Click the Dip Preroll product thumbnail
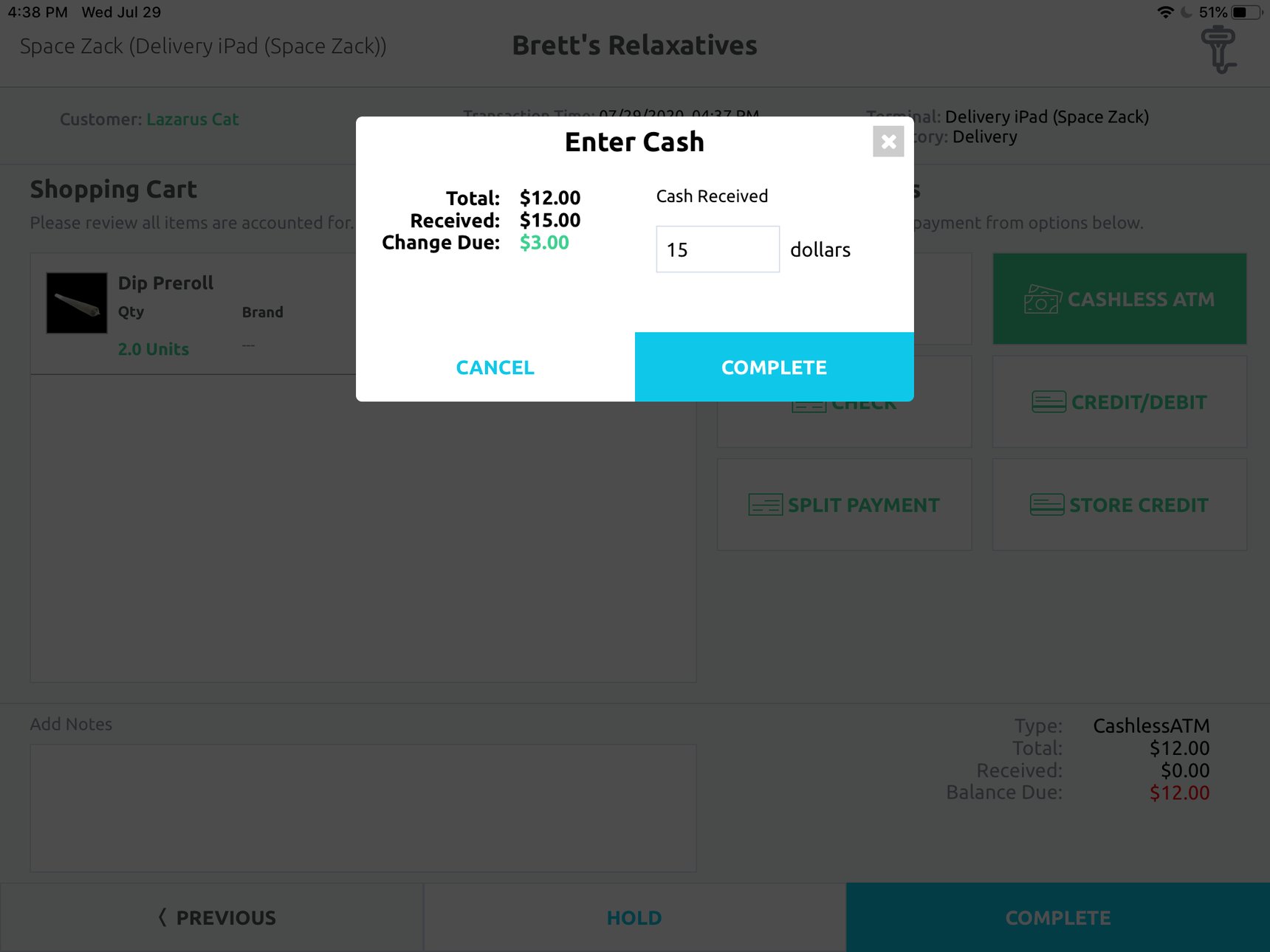This screenshot has height=952, width=1270. click(x=76, y=303)
